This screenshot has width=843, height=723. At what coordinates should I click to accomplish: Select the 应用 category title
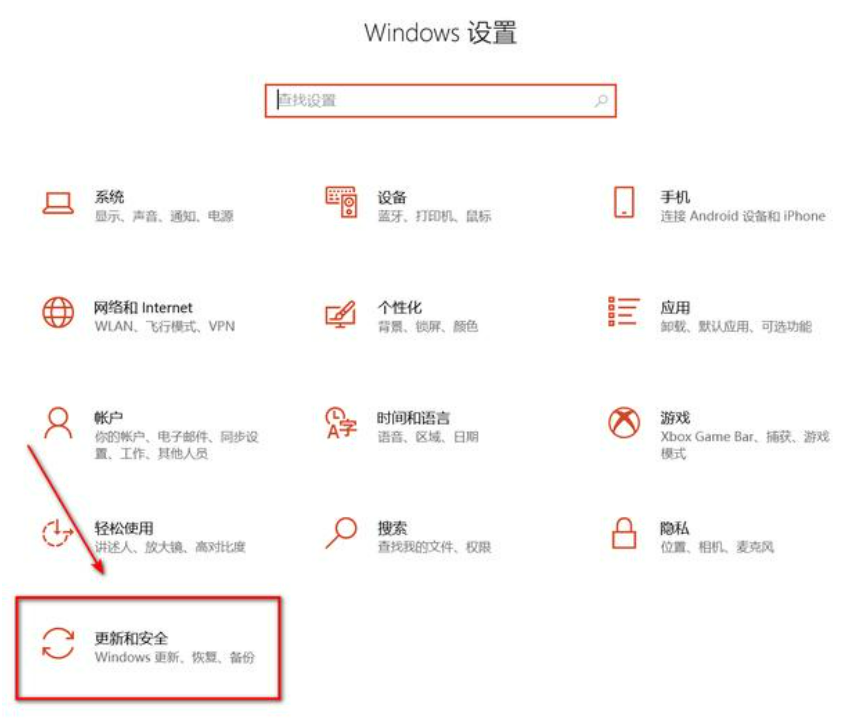[675, 307]
